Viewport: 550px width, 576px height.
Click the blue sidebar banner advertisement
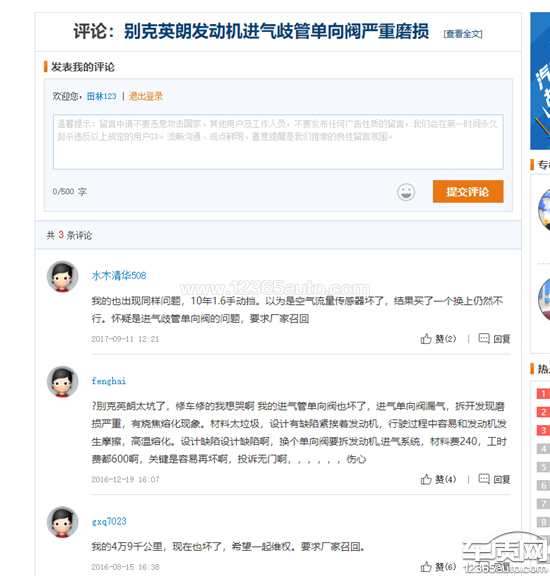tap(540, 81)
